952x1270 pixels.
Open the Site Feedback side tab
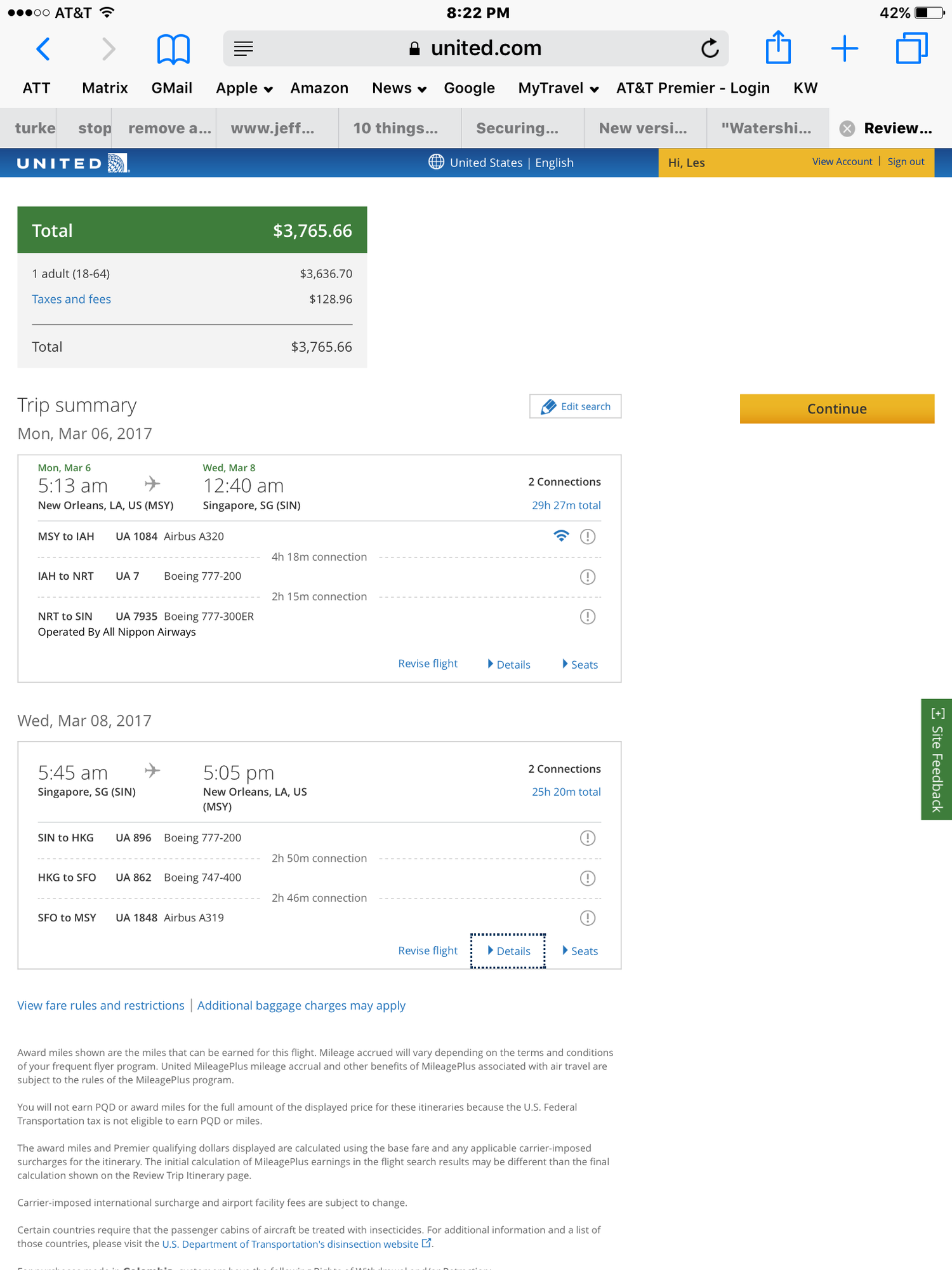coord(936,759)
